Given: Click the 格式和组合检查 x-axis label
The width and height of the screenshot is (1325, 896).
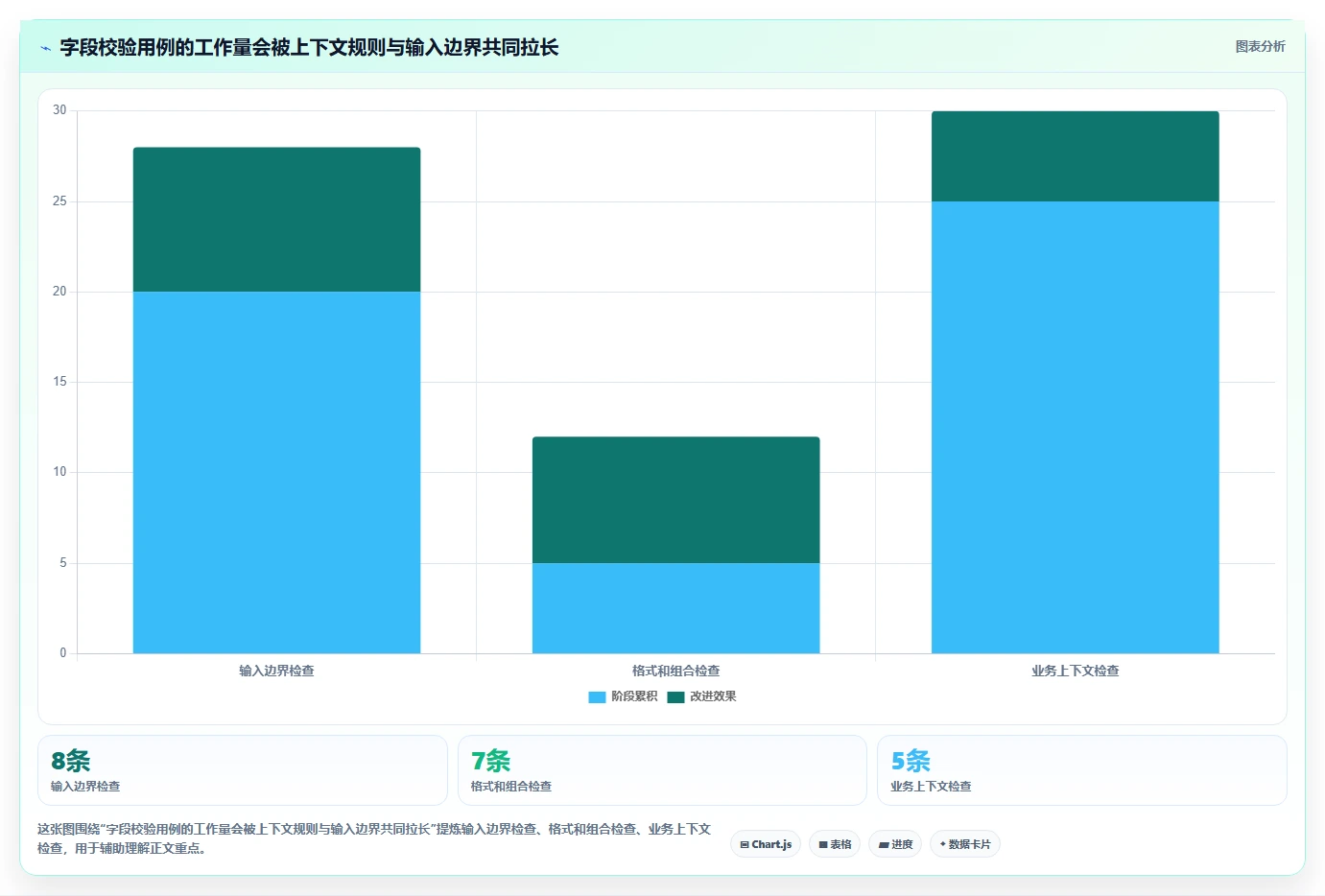Looking at the screenshot, I should coord(675,671).
